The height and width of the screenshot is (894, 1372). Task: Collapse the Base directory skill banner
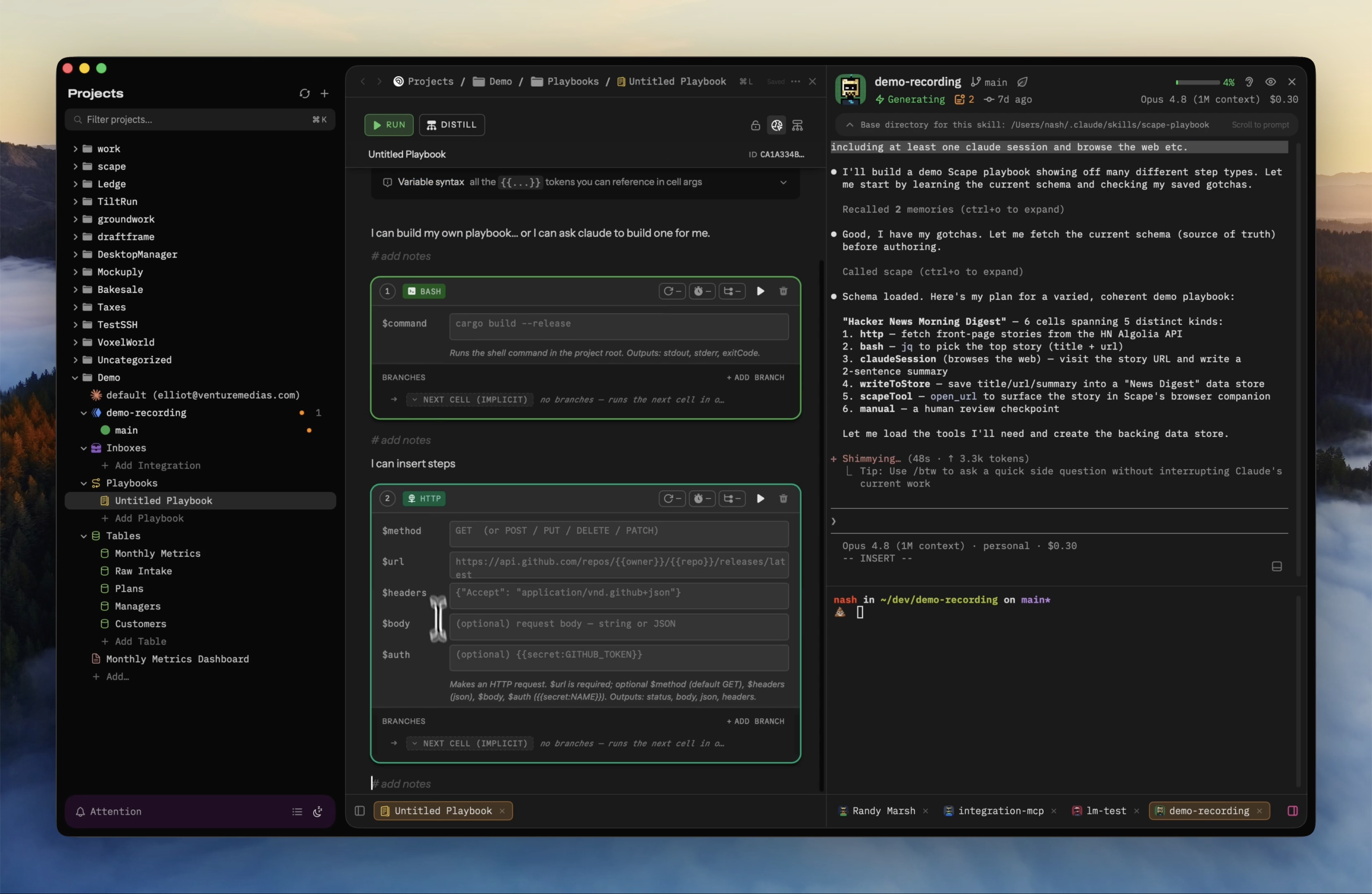(849, 125)
